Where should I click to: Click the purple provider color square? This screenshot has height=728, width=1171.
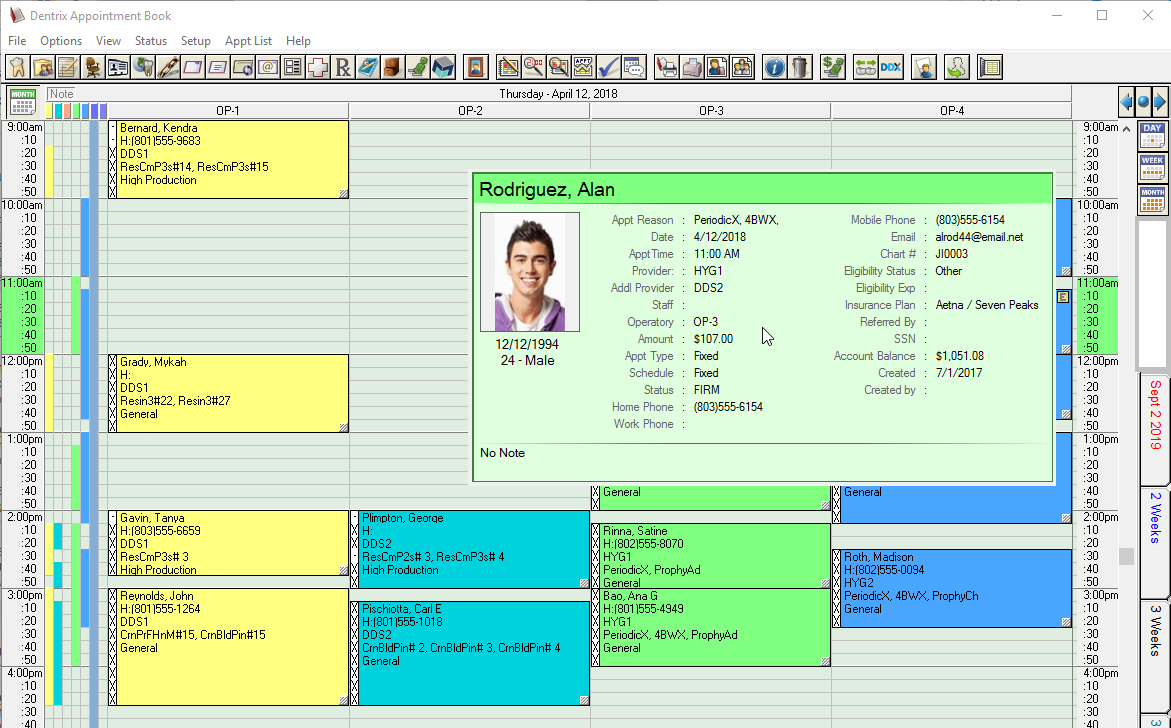[103, 111]
